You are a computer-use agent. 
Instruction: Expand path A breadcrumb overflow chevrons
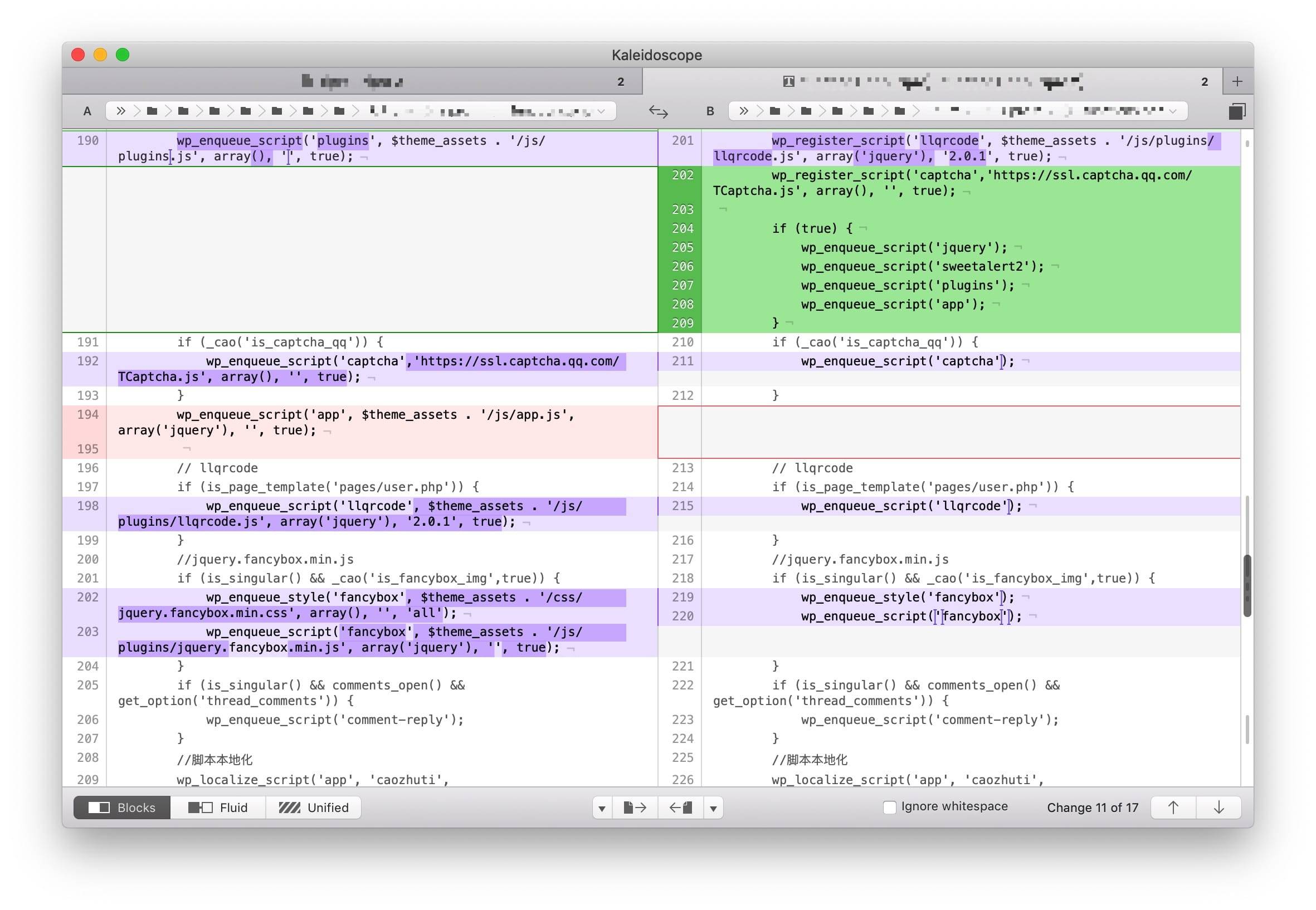point(120,111)
